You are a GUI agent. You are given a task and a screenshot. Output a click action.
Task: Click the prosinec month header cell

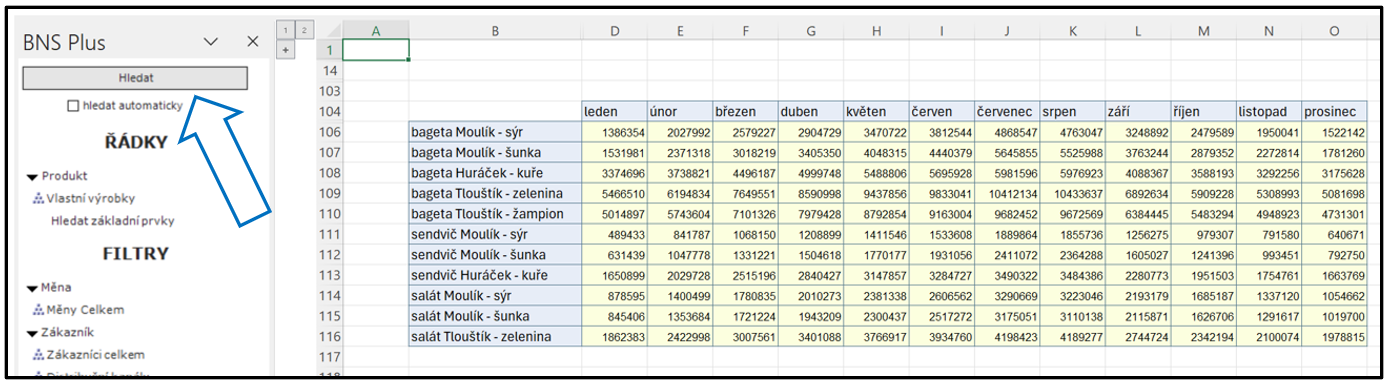click(1335, 112)
